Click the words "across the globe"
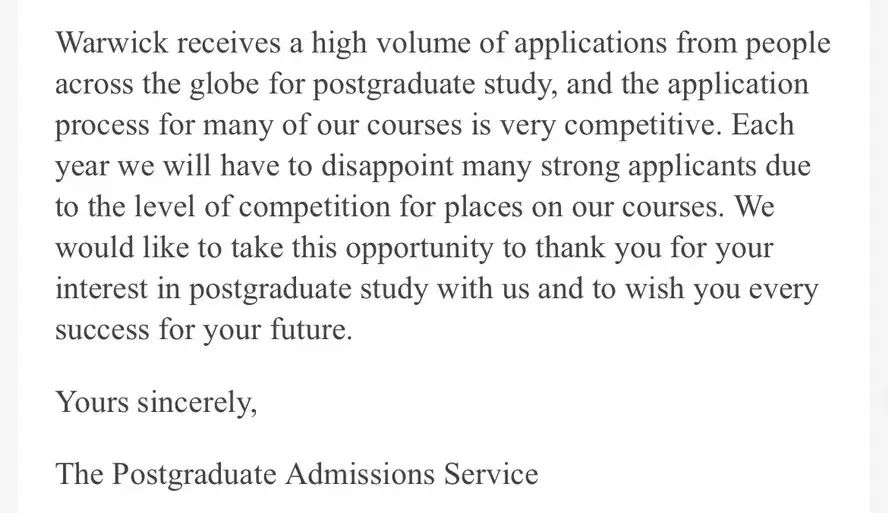Viewport: 888px width, 513px height. [x=157, y=84]
